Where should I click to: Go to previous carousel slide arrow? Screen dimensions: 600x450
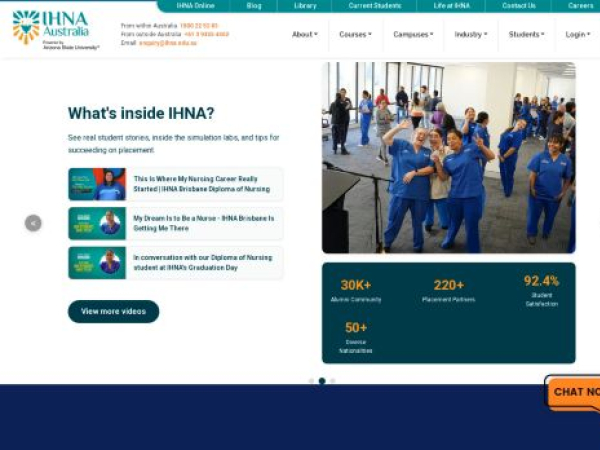pyautogui.click(x=33, y=223)
